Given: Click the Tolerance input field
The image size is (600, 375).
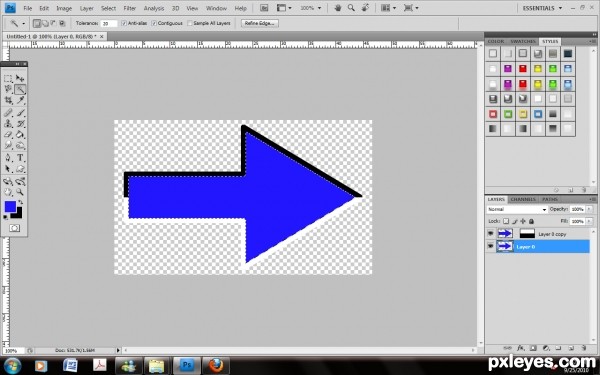Looking at the screenshot, I should click(x=109, y=23).
